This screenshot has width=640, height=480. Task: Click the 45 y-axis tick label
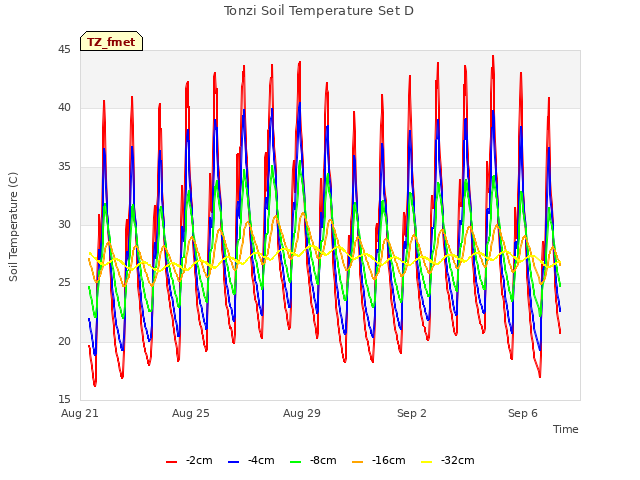64,50
